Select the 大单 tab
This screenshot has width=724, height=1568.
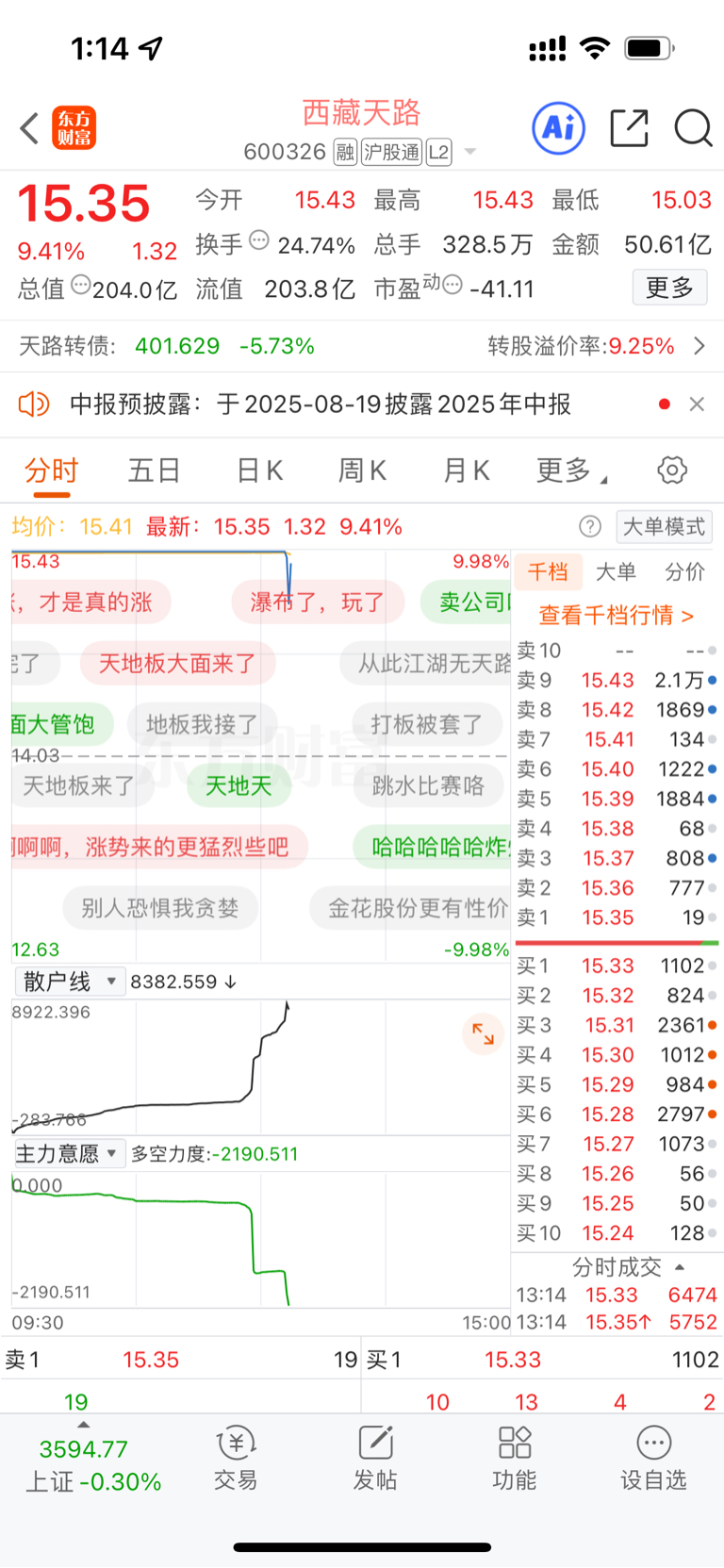point(616,571)
